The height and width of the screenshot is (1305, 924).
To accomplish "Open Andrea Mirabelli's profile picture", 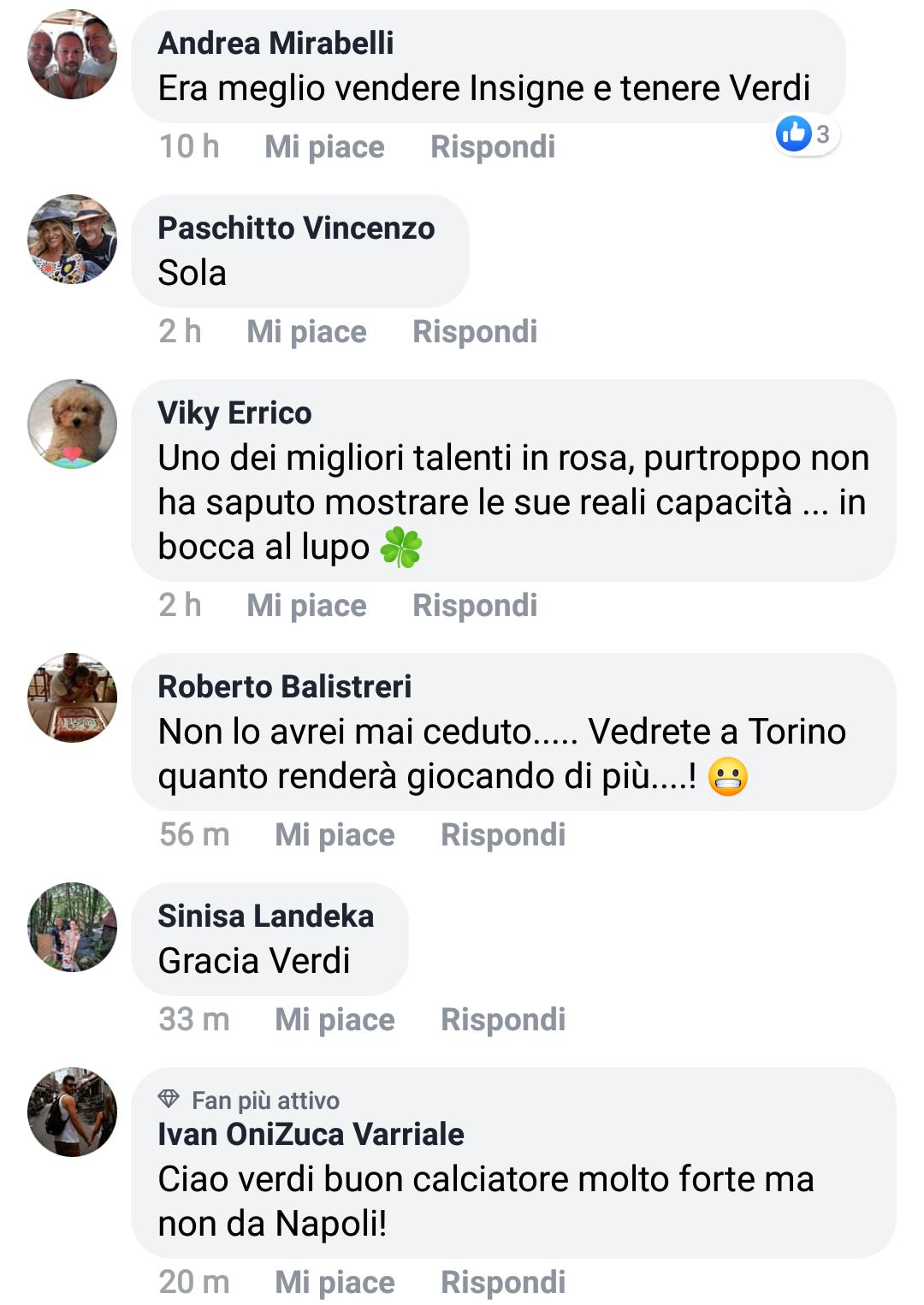I will [72, 55].
